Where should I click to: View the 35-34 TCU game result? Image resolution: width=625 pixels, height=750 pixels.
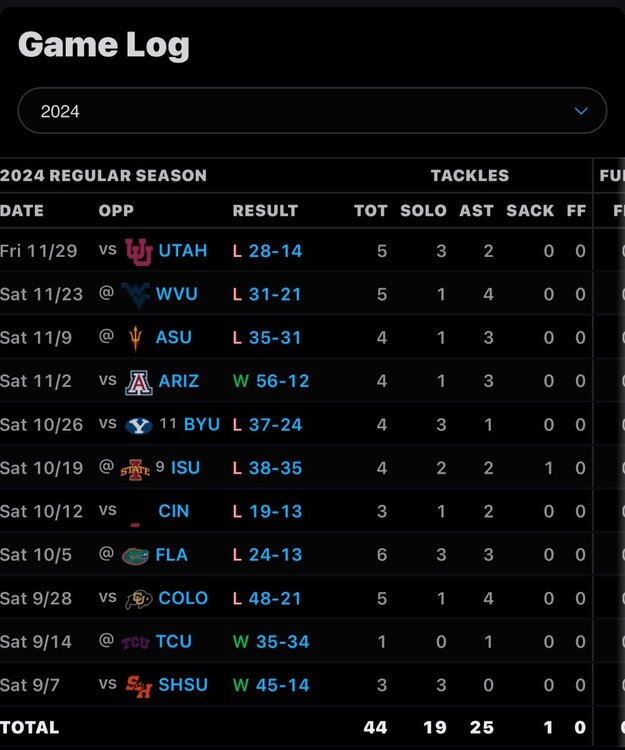coord(283,642)
